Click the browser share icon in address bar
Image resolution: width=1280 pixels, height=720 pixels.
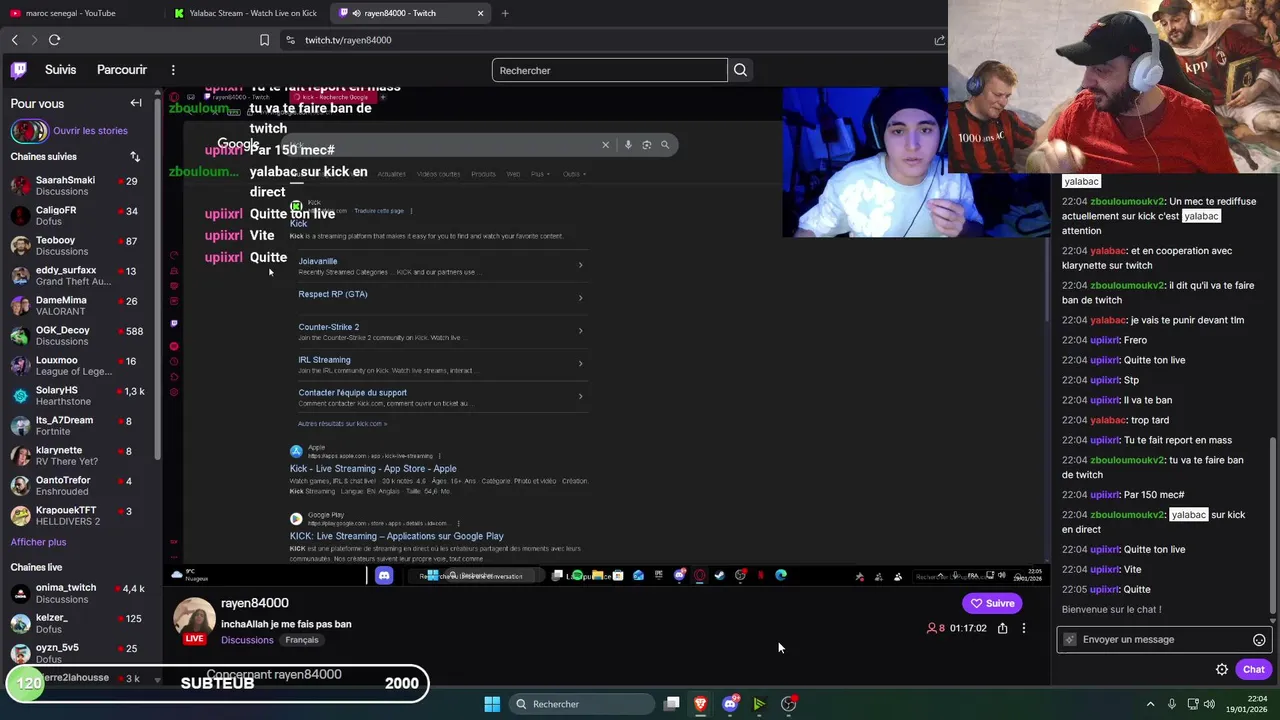939,40
